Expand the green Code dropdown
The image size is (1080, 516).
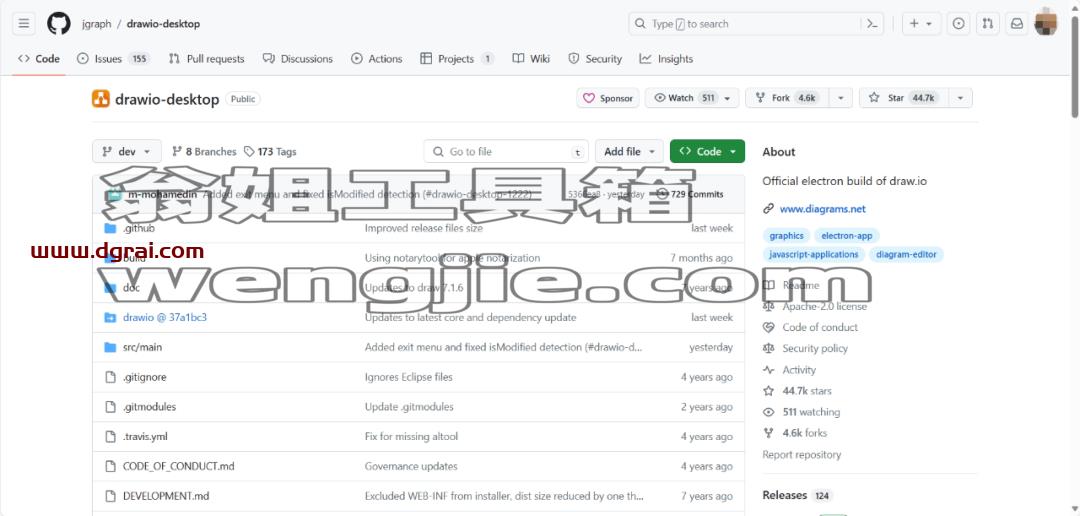click(707, 152)
